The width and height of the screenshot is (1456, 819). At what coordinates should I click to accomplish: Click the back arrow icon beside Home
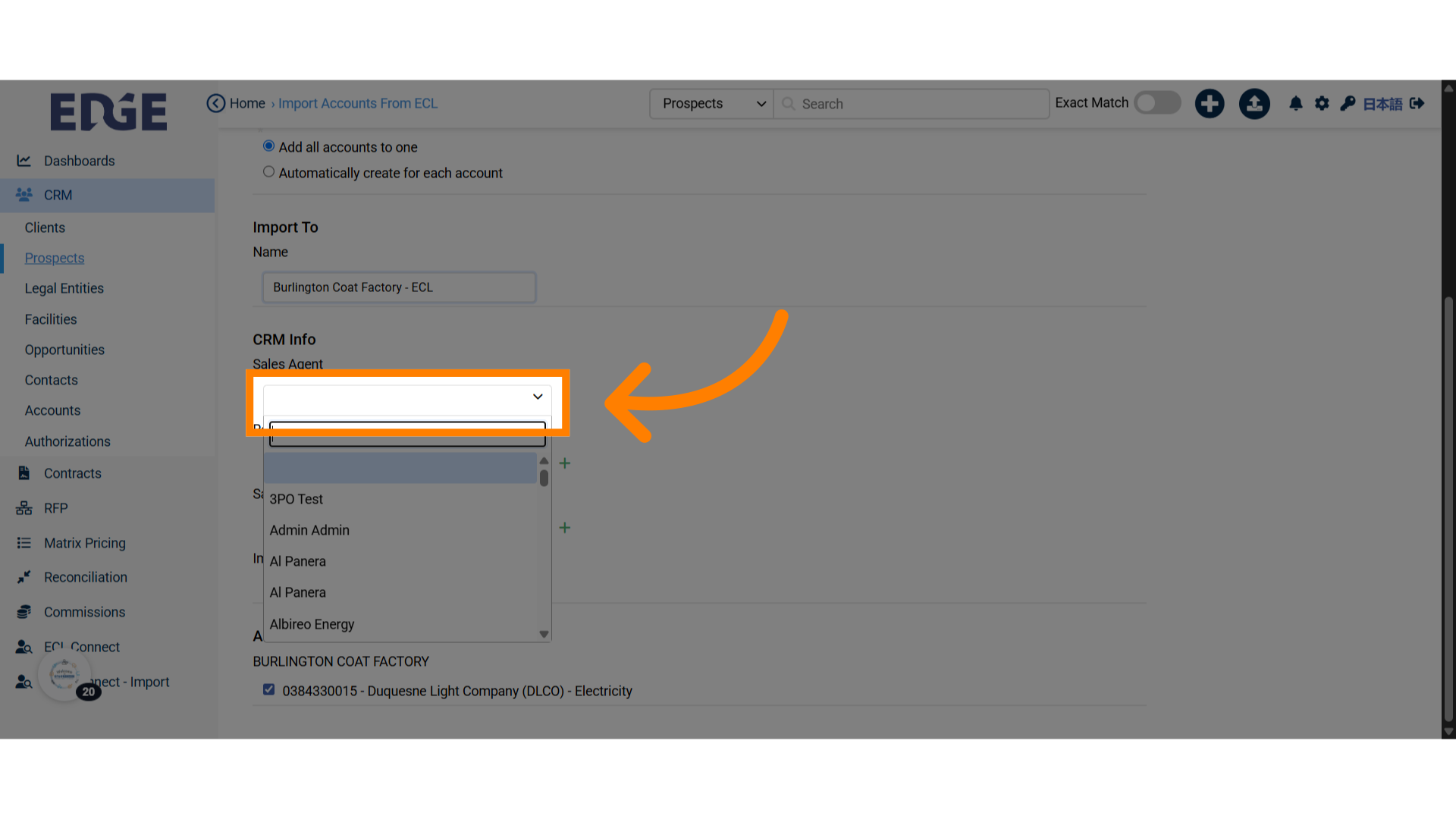tap(216, 103)
